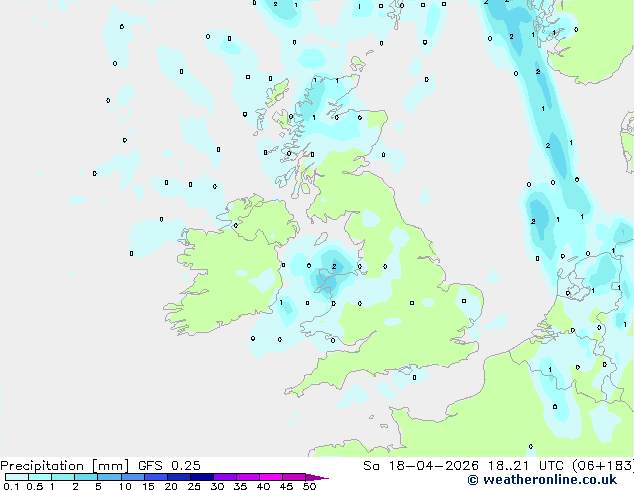Click the 'GFS 0.25' model label

point(169,466)
